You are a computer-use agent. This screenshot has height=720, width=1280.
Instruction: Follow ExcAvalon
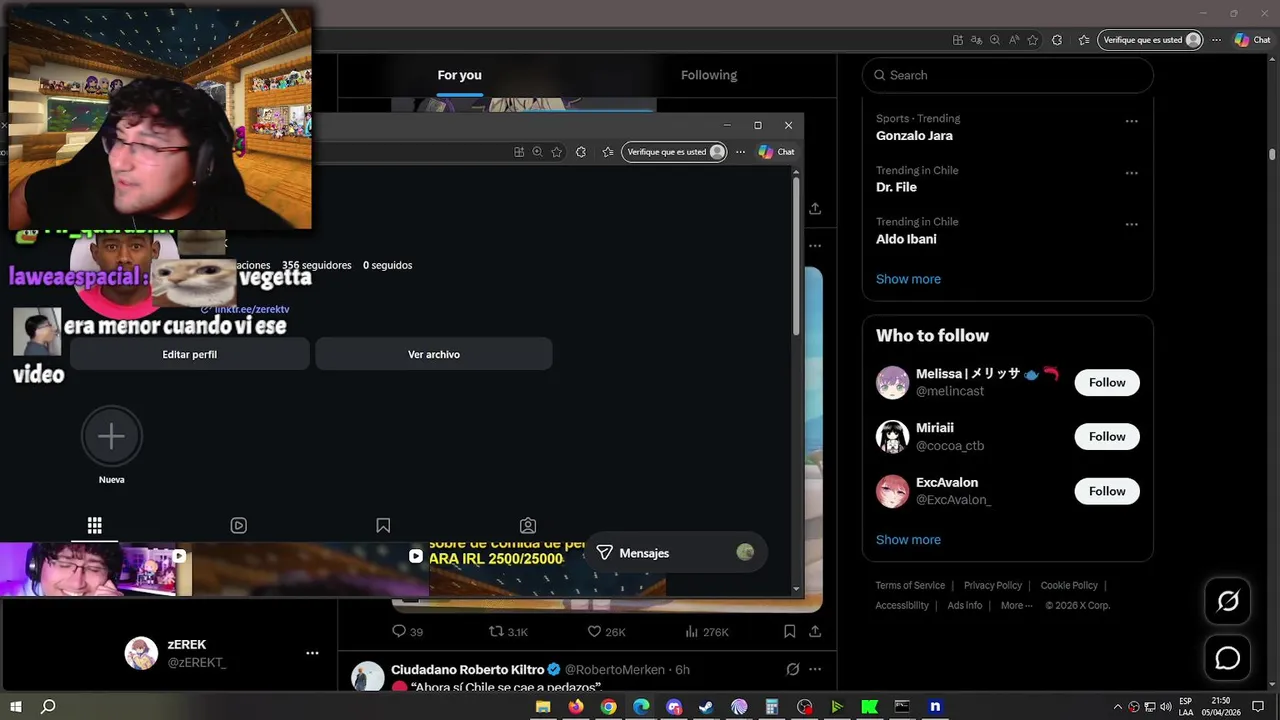pyautogui.click(x=1107, y=491)
